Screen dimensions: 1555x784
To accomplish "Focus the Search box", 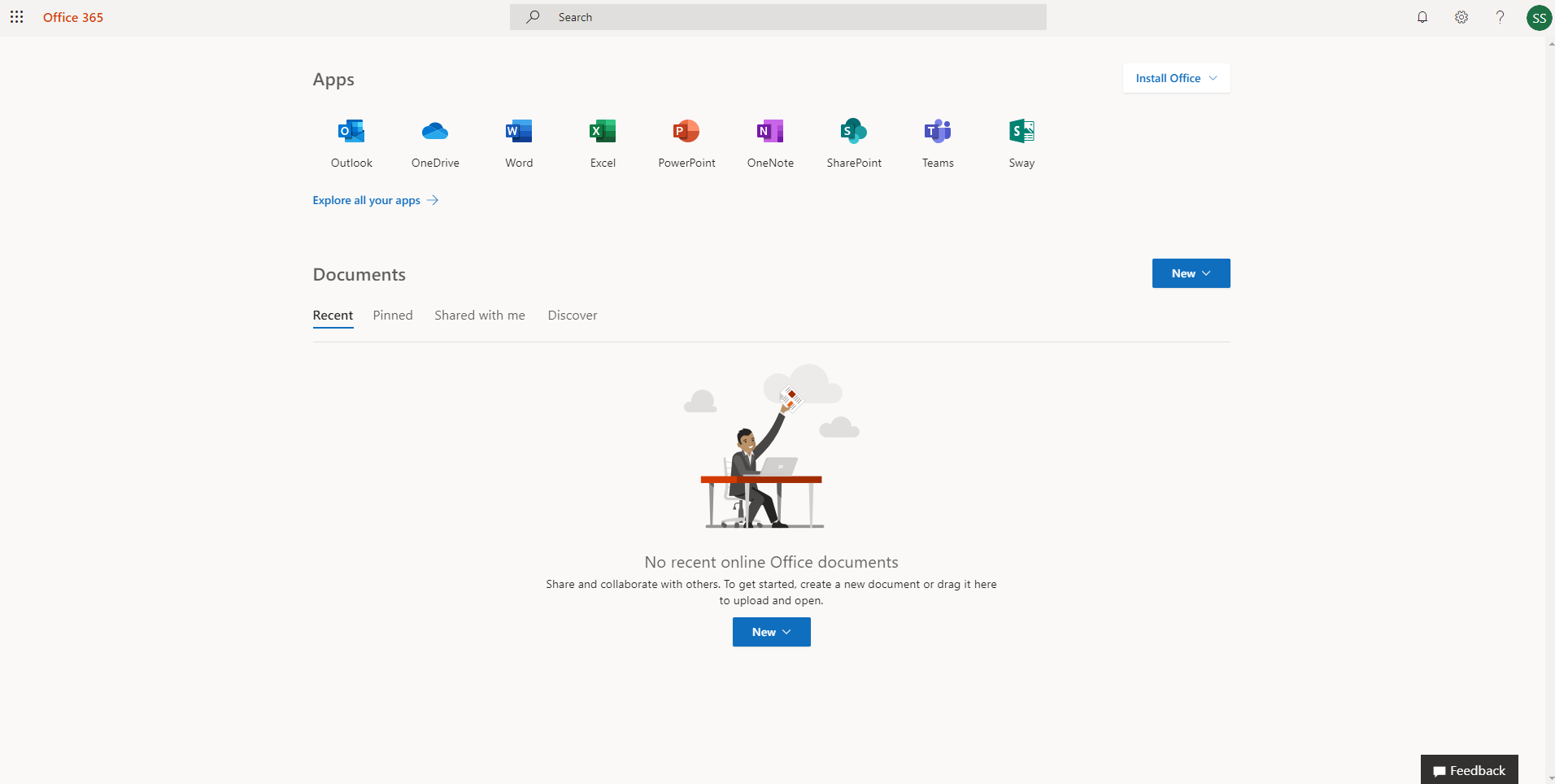I will coord(777,17).
